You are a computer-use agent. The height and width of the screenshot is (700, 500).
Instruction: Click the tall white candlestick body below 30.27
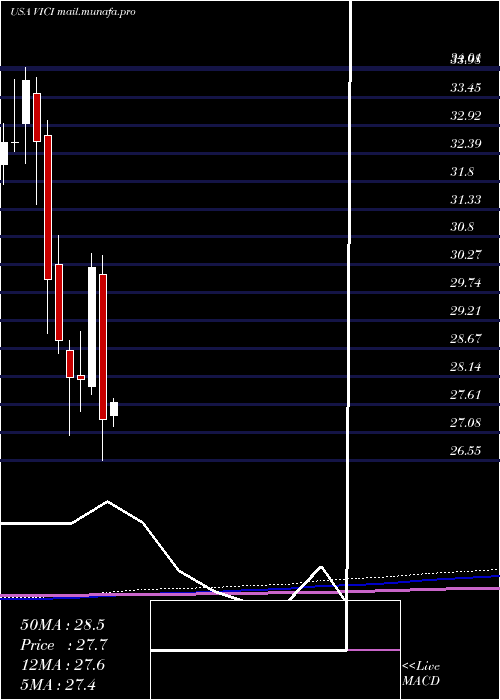point(92,327)
